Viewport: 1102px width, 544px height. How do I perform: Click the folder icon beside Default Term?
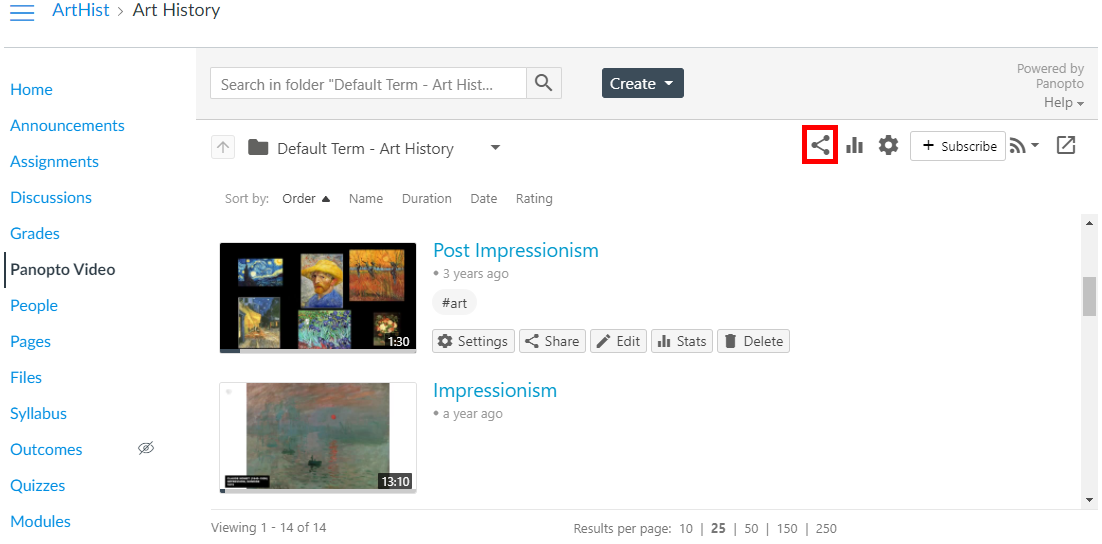click(x=258, y=148)
